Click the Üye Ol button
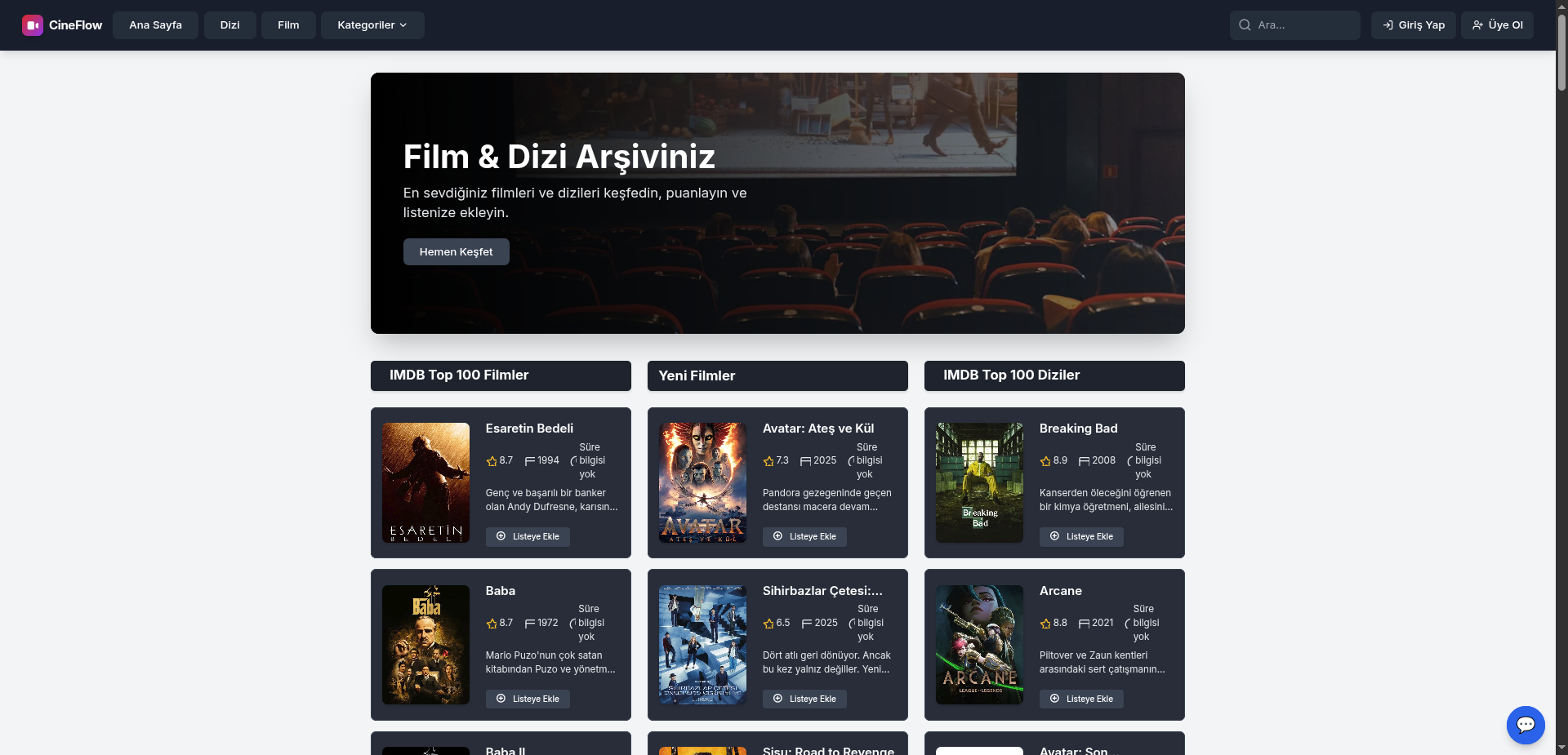Viewport: 1568px width, 755px height. click(1497, 25)
